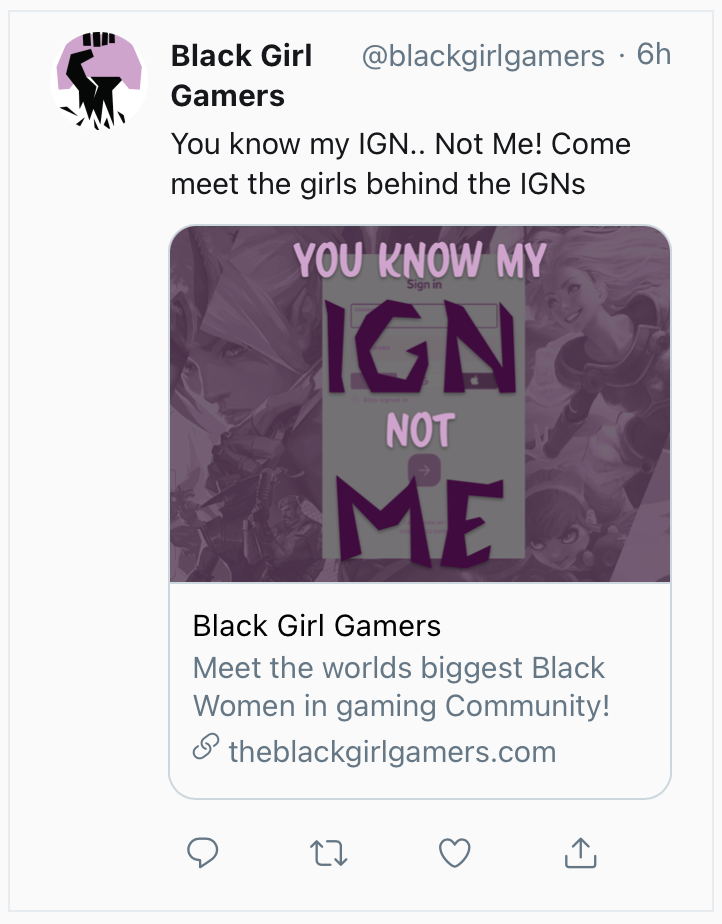Viewport: 722px width, 924px height.
Task: Click the faded Sign in heading in image
Action: pos(424,285)
